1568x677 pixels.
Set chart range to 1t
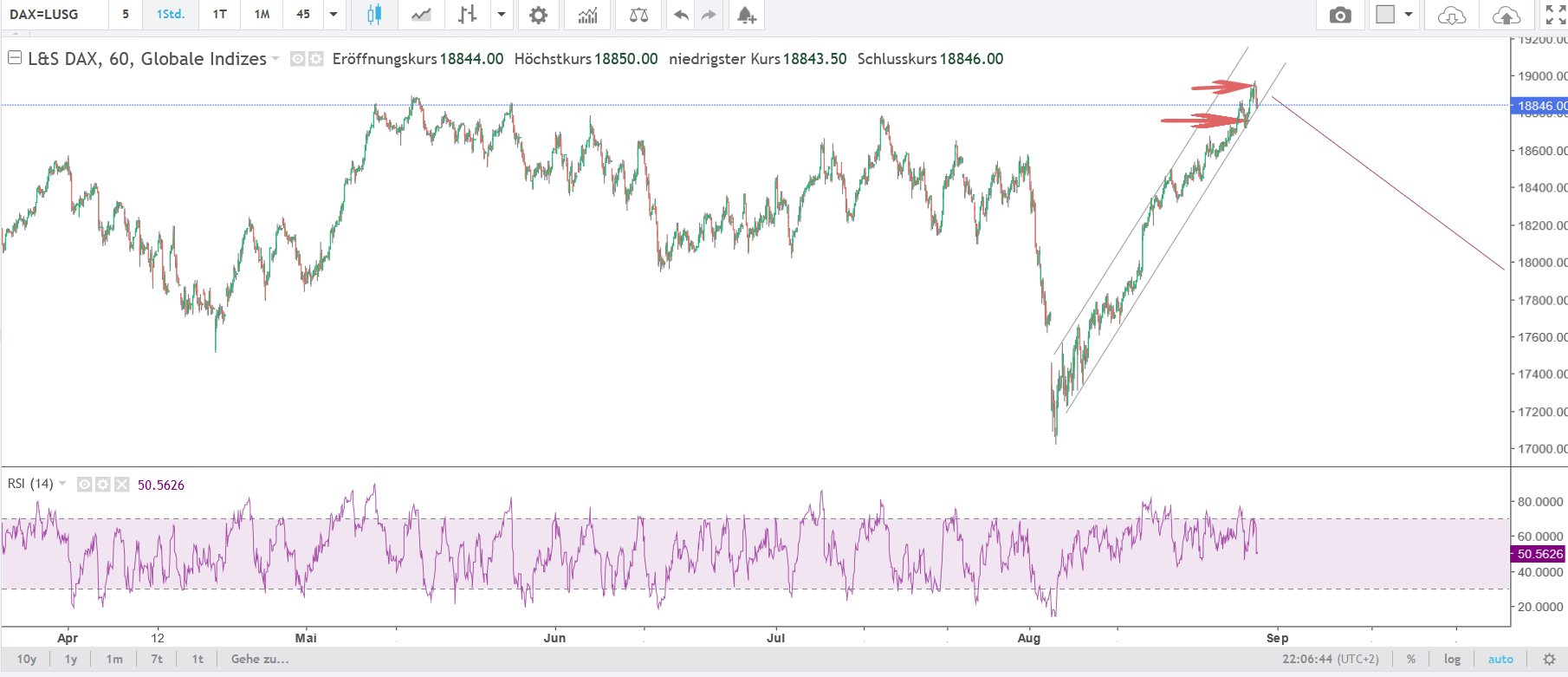click(x=198, y=659)
